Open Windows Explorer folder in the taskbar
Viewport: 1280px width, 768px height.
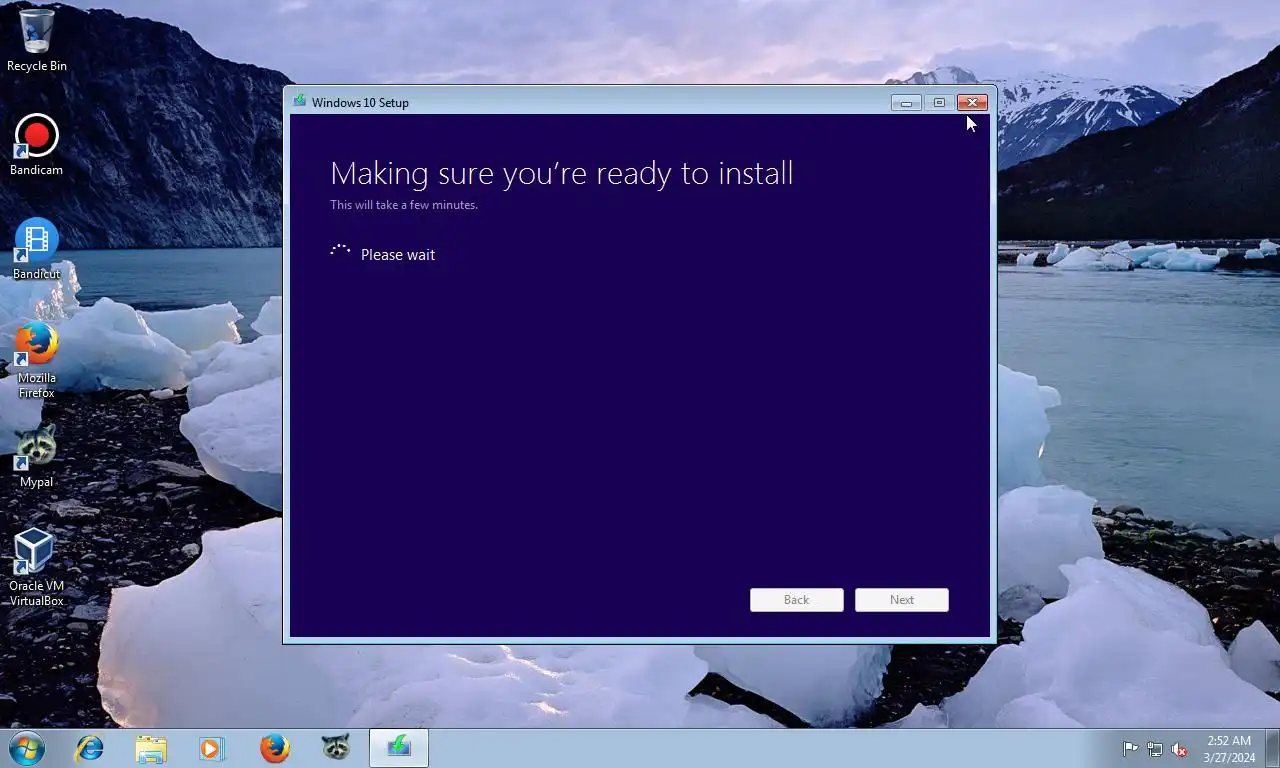click(151, 748)
